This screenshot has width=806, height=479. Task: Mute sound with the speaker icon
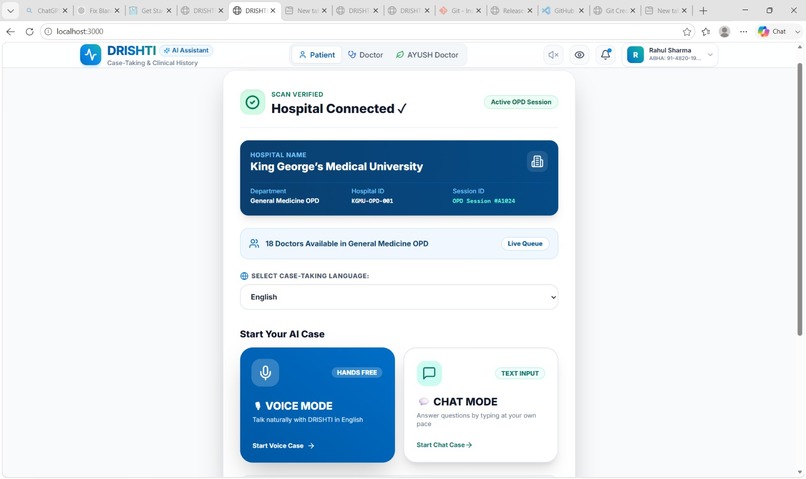pyautogui.click(x=553, y=55)
